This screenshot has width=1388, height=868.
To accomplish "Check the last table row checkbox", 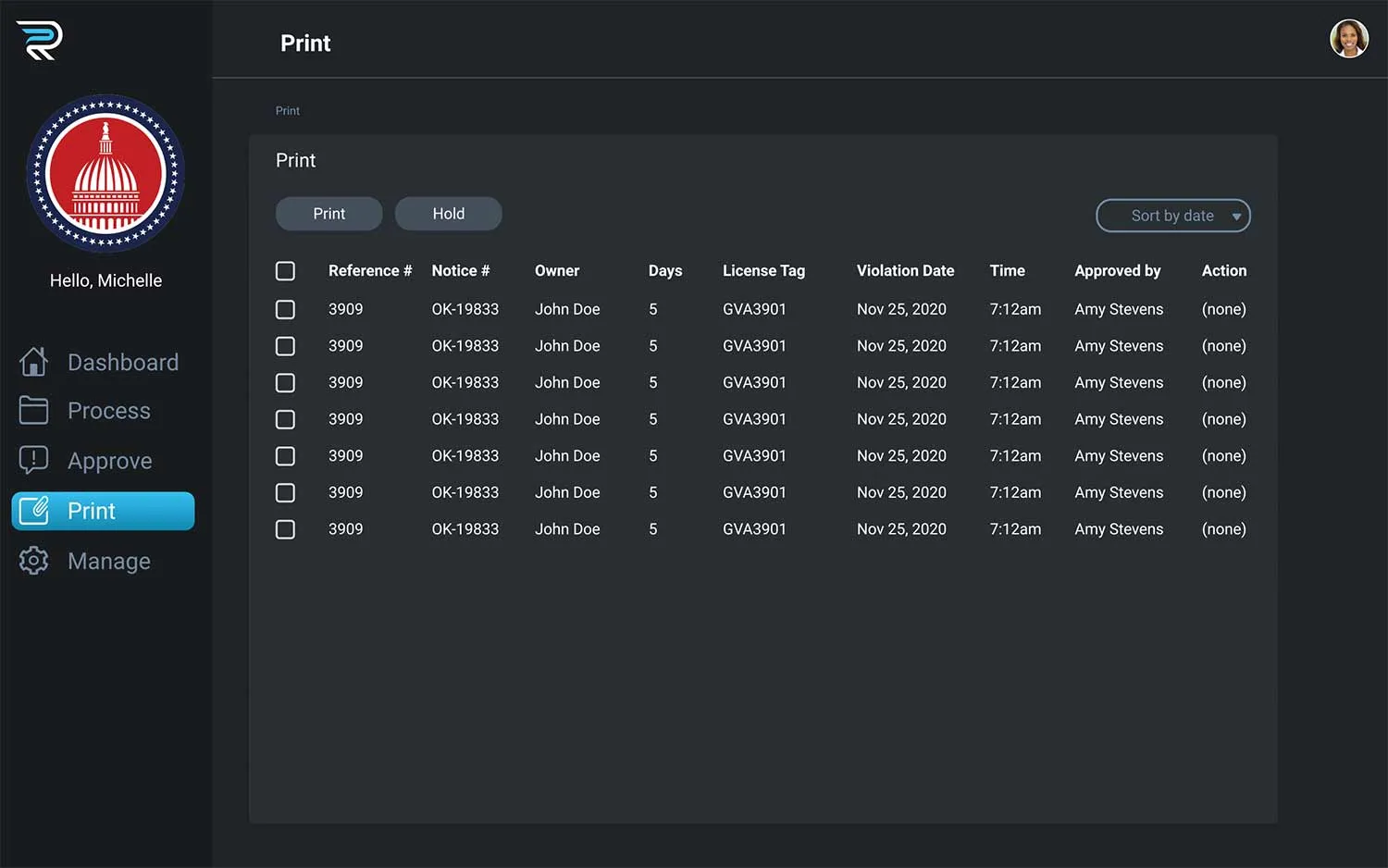I will click(285, 529).
